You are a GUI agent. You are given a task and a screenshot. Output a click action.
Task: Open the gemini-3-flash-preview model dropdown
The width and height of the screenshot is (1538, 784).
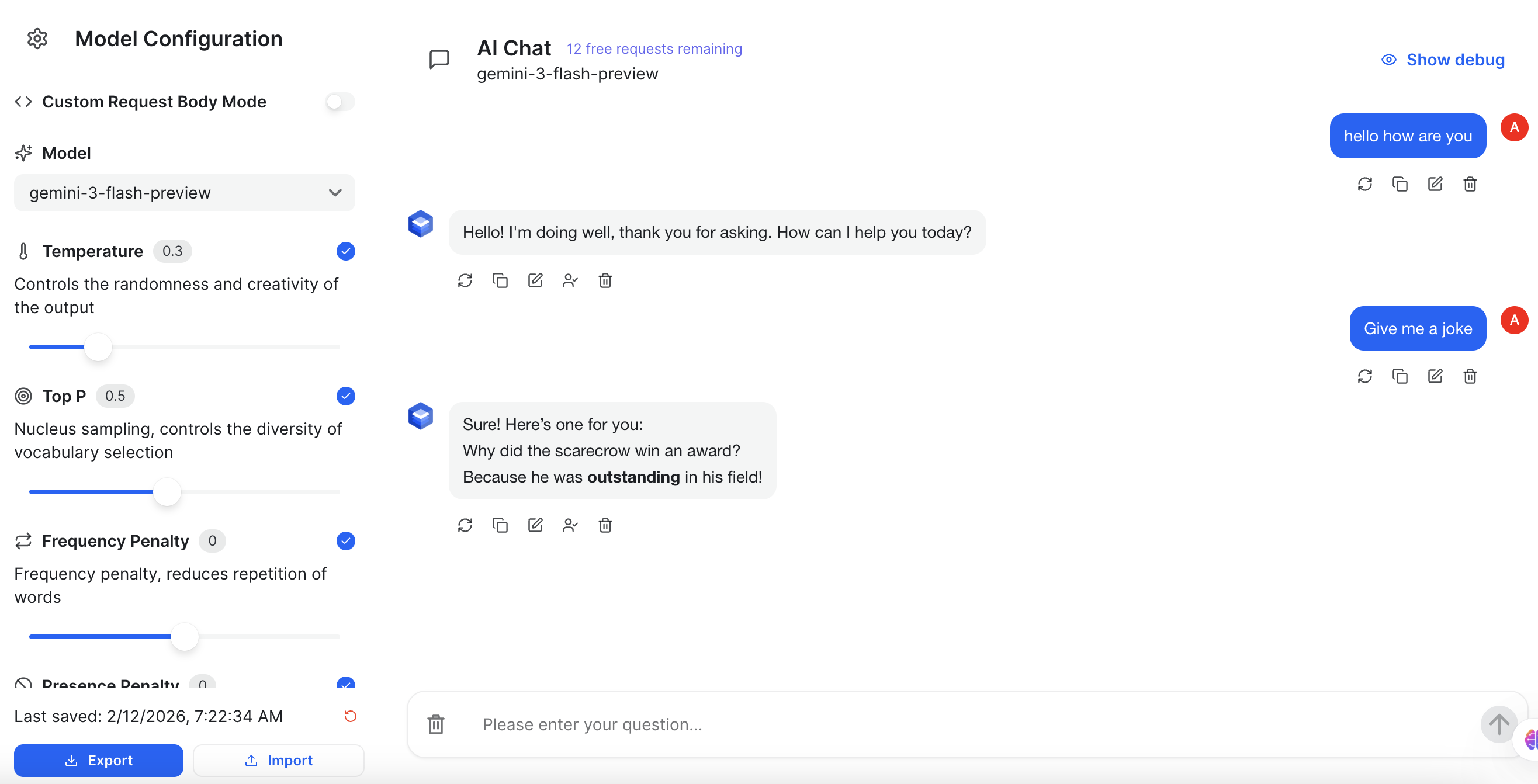point(185,193)
